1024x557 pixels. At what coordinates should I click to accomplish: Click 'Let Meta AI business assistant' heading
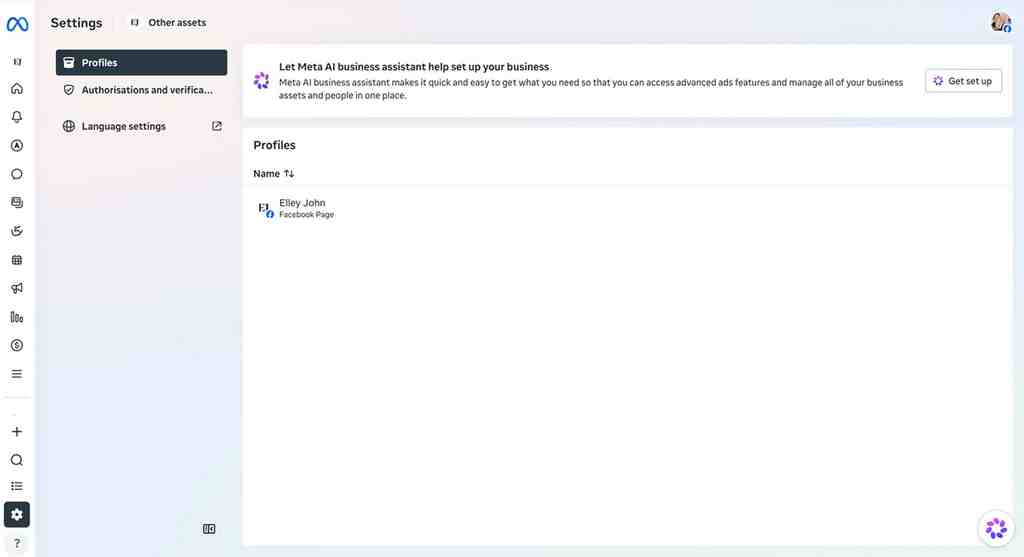(414, 67)
